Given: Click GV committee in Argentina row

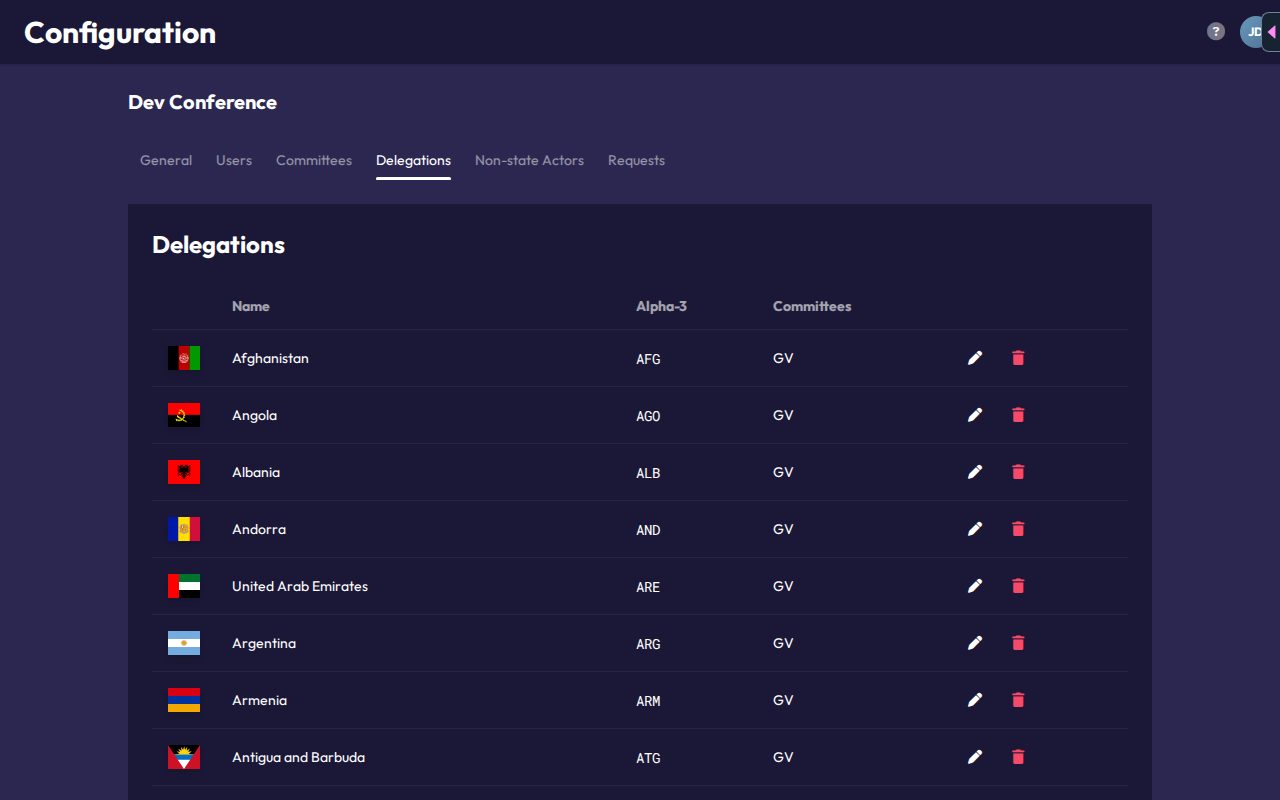Looking at the screenshot, I should click(783, 643).
